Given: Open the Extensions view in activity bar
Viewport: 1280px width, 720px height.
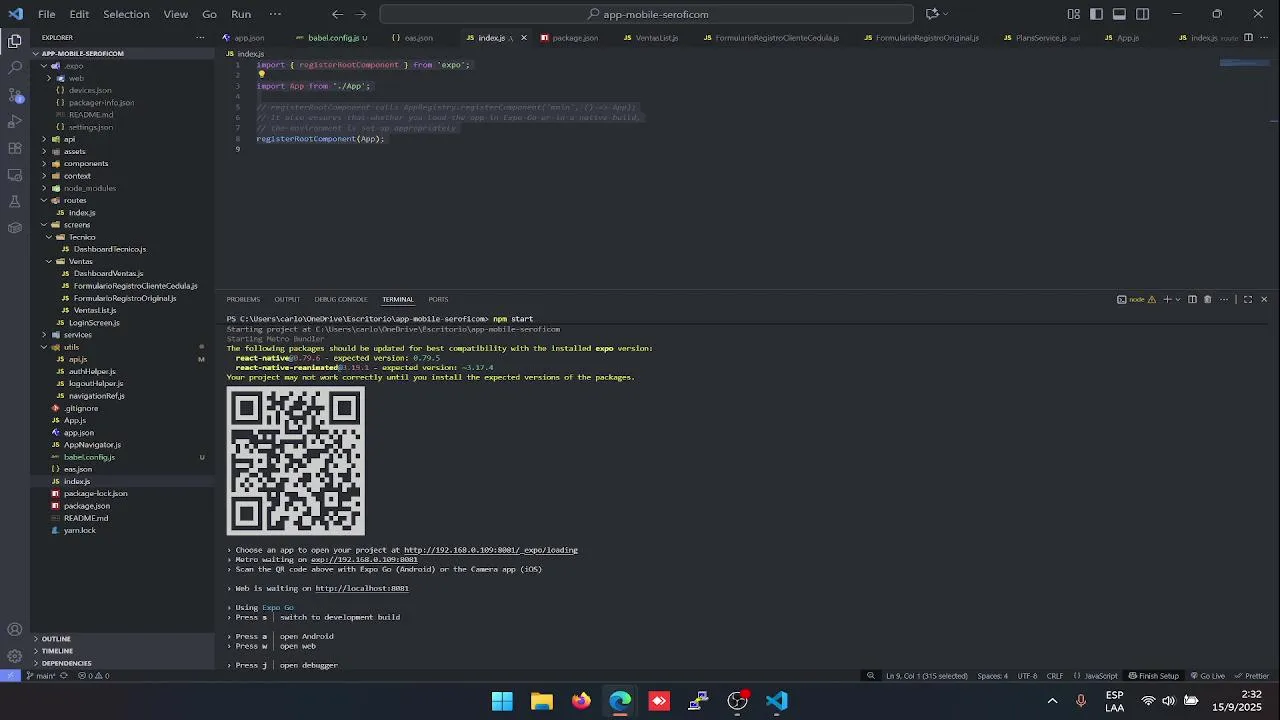Looking at the screenshot, I should [15, 148].
